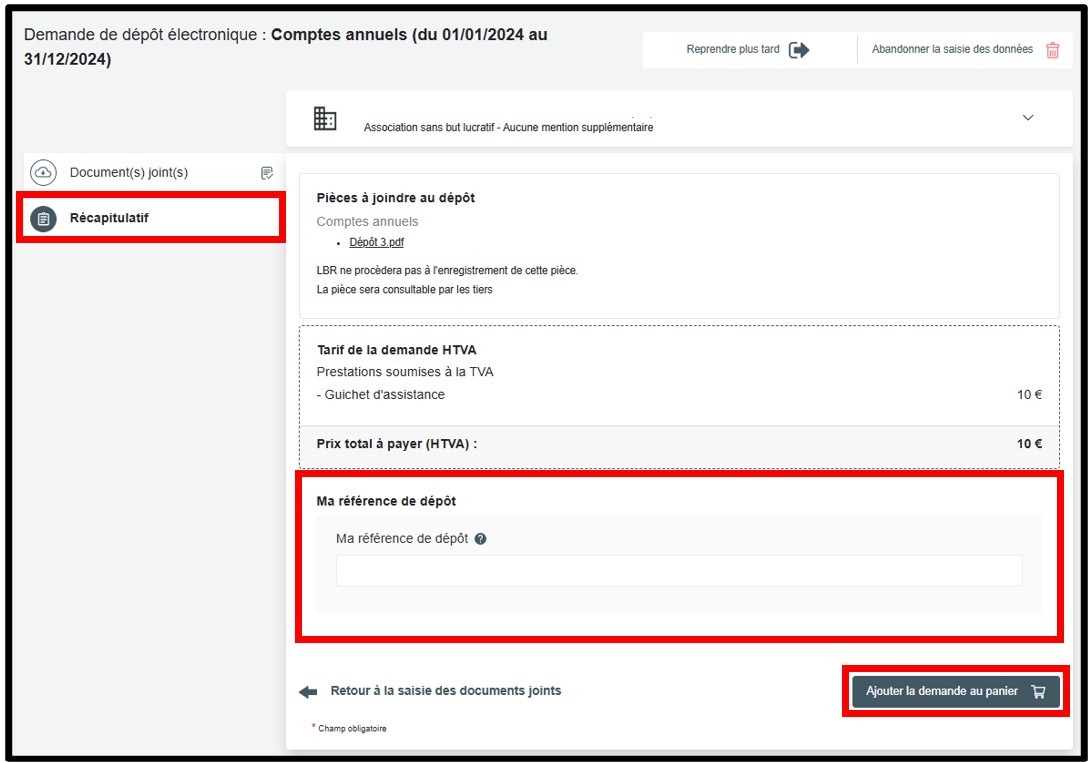Expand the Association sans but lucratif panel
Image resolution: width=1090 pixels, height=763 pixels.
click(x=508, y=127)
